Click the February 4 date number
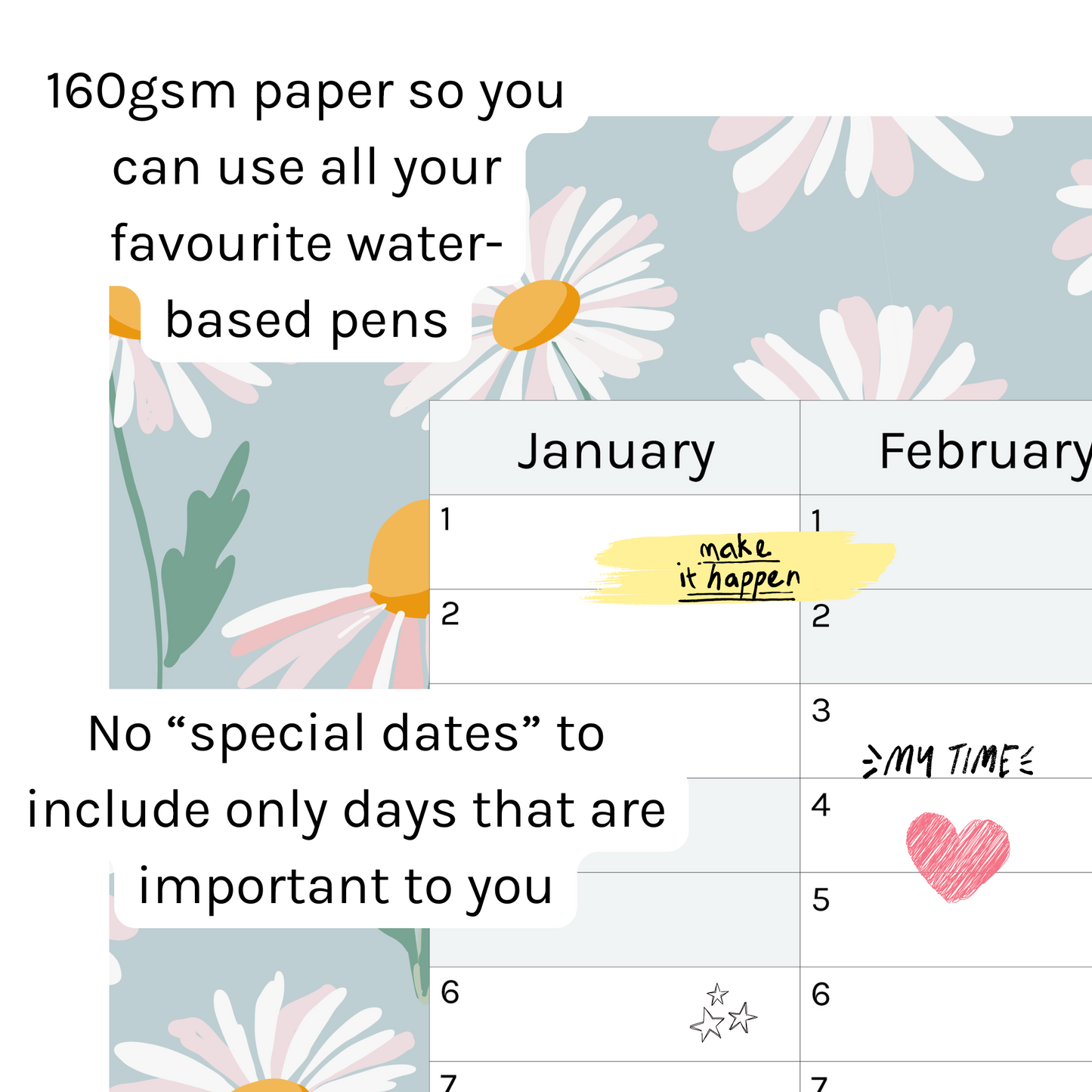 (821, 806)
